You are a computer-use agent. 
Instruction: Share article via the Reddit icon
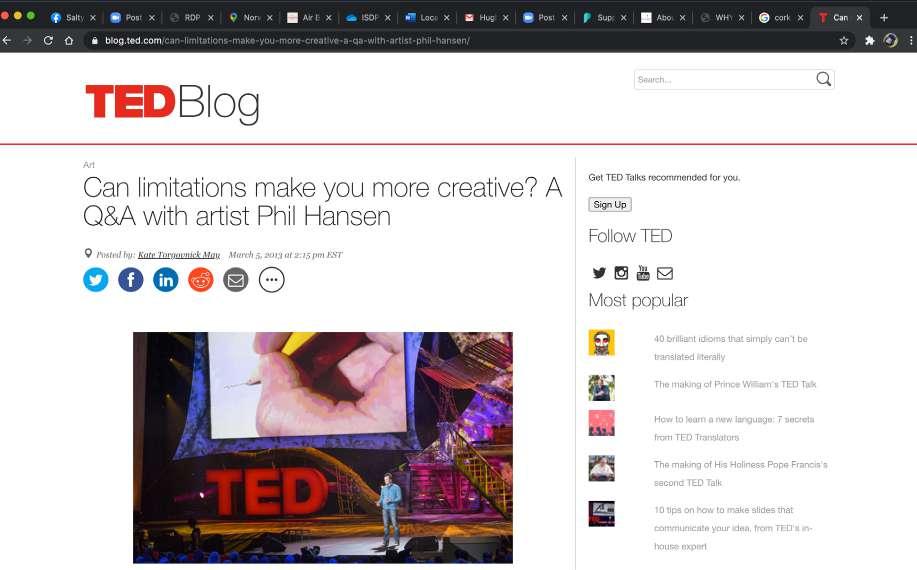201,280
